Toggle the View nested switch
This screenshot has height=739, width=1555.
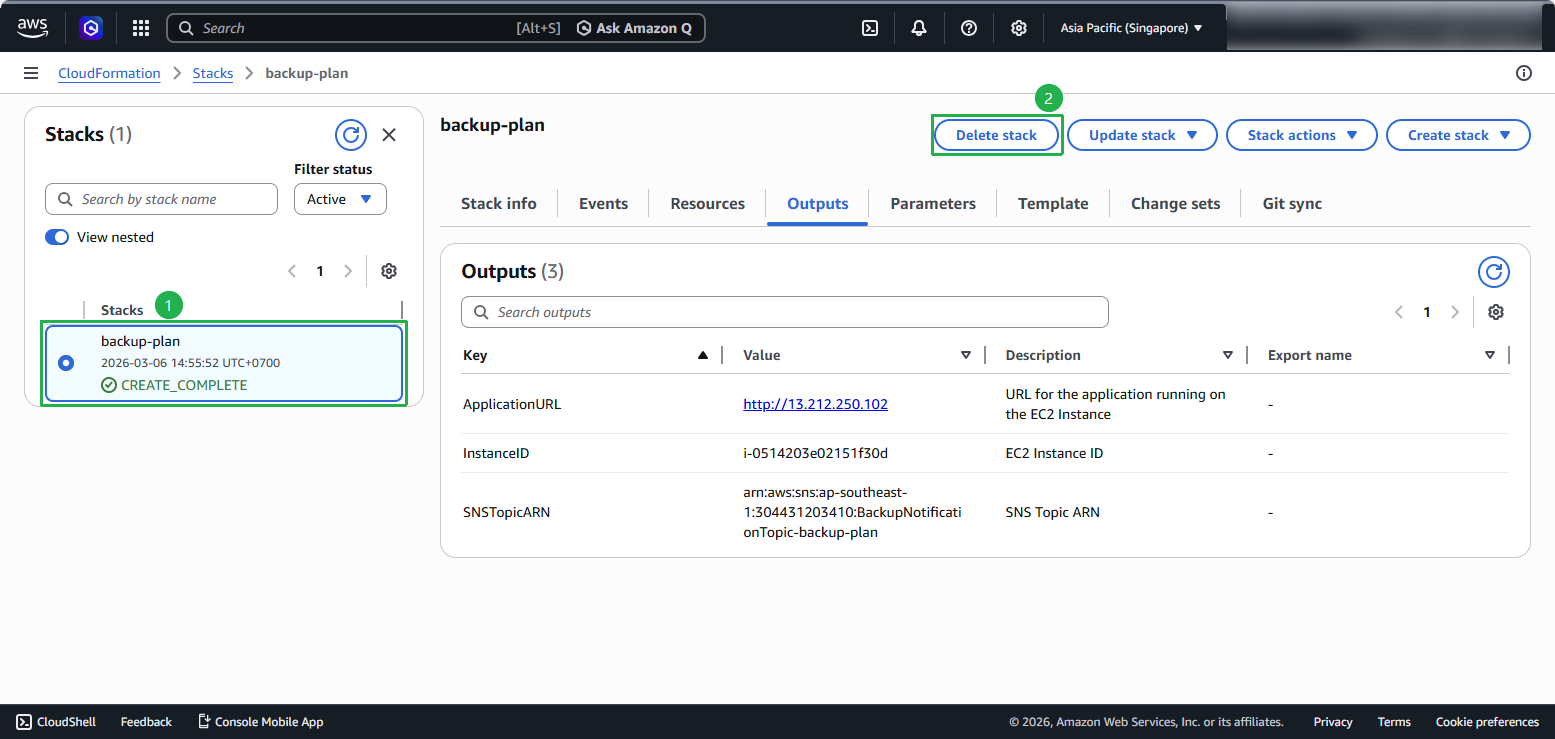click(57, 237)
